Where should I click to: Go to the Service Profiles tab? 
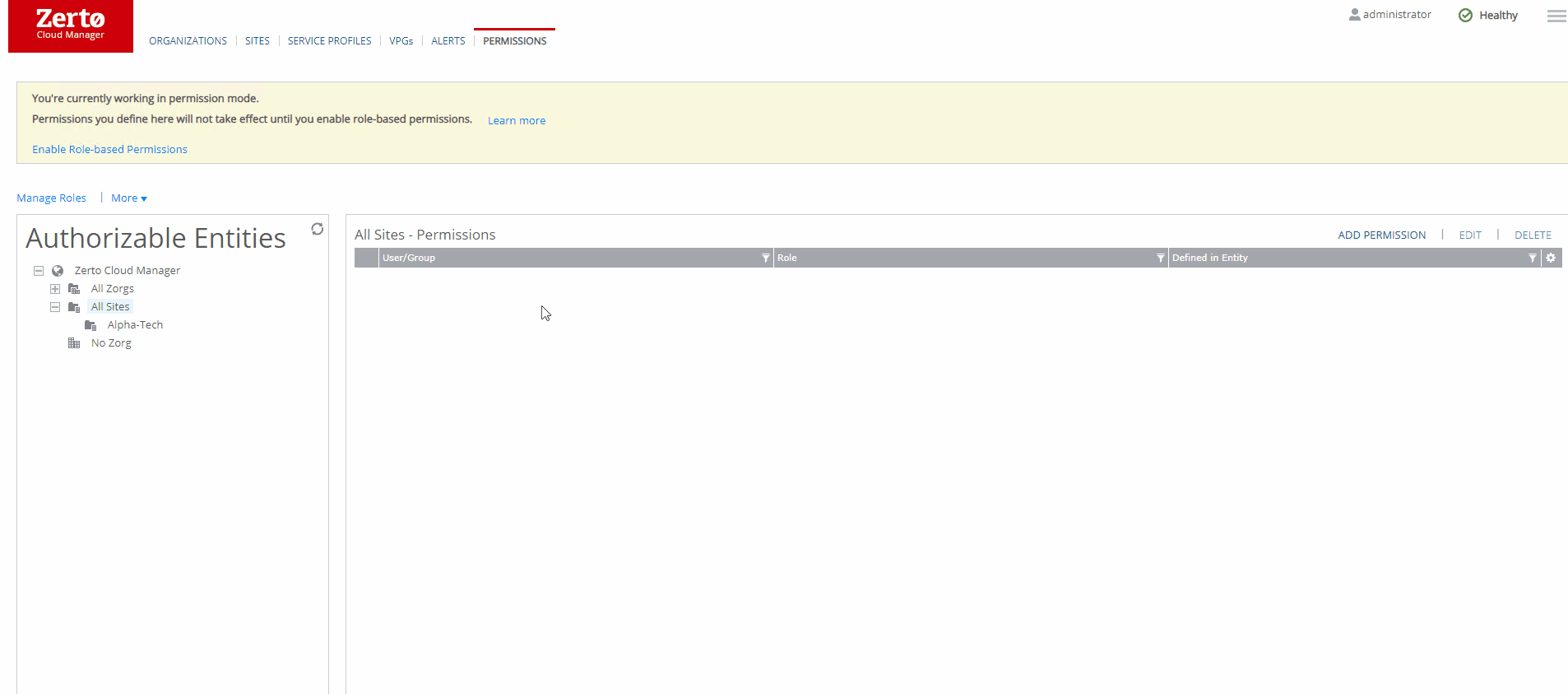329,41
